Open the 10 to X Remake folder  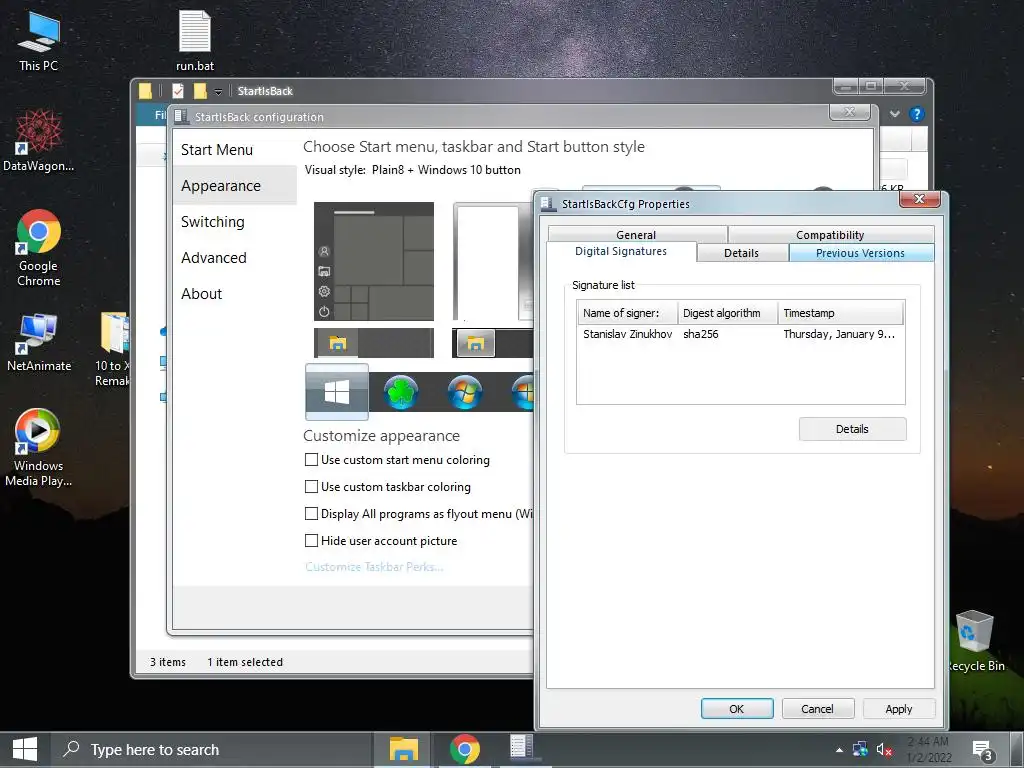click(x=113, y=349)
